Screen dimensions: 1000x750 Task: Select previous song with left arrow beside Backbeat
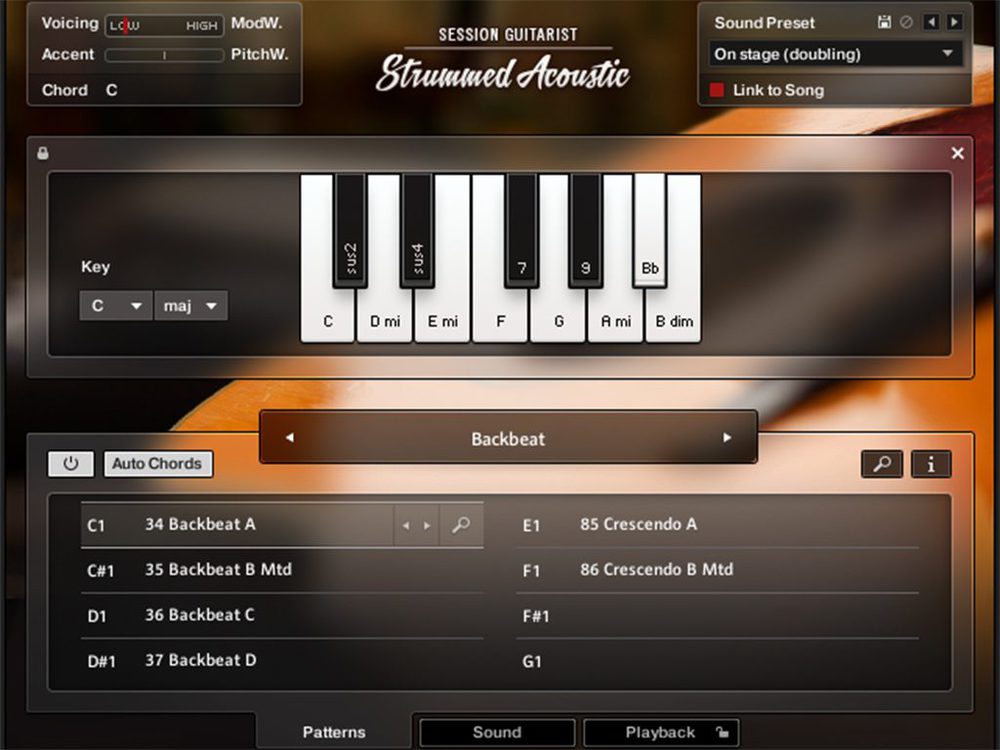(x=290, y=438)
